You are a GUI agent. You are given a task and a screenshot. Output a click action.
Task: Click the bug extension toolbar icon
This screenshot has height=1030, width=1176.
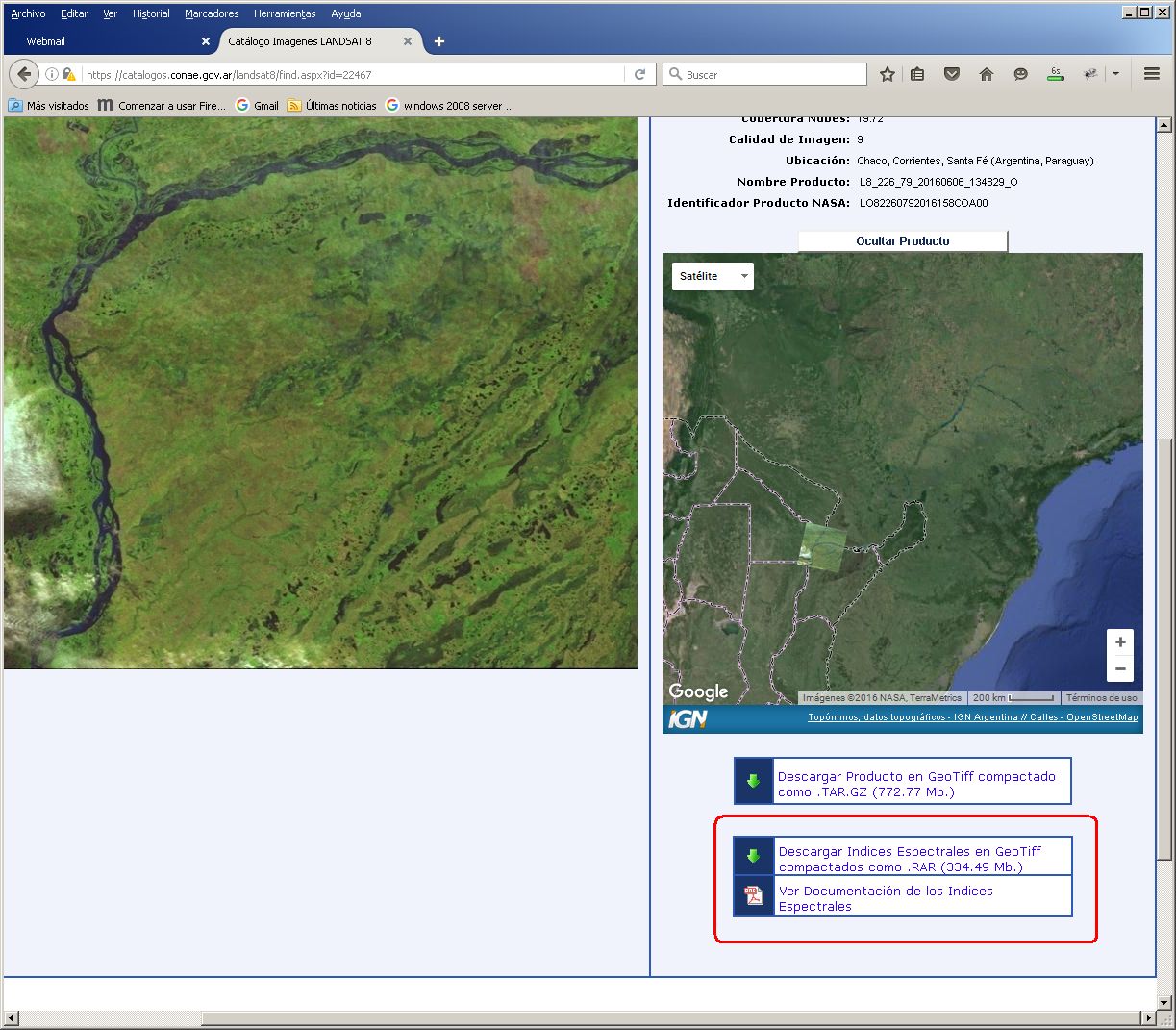[x=1090, y=74]
